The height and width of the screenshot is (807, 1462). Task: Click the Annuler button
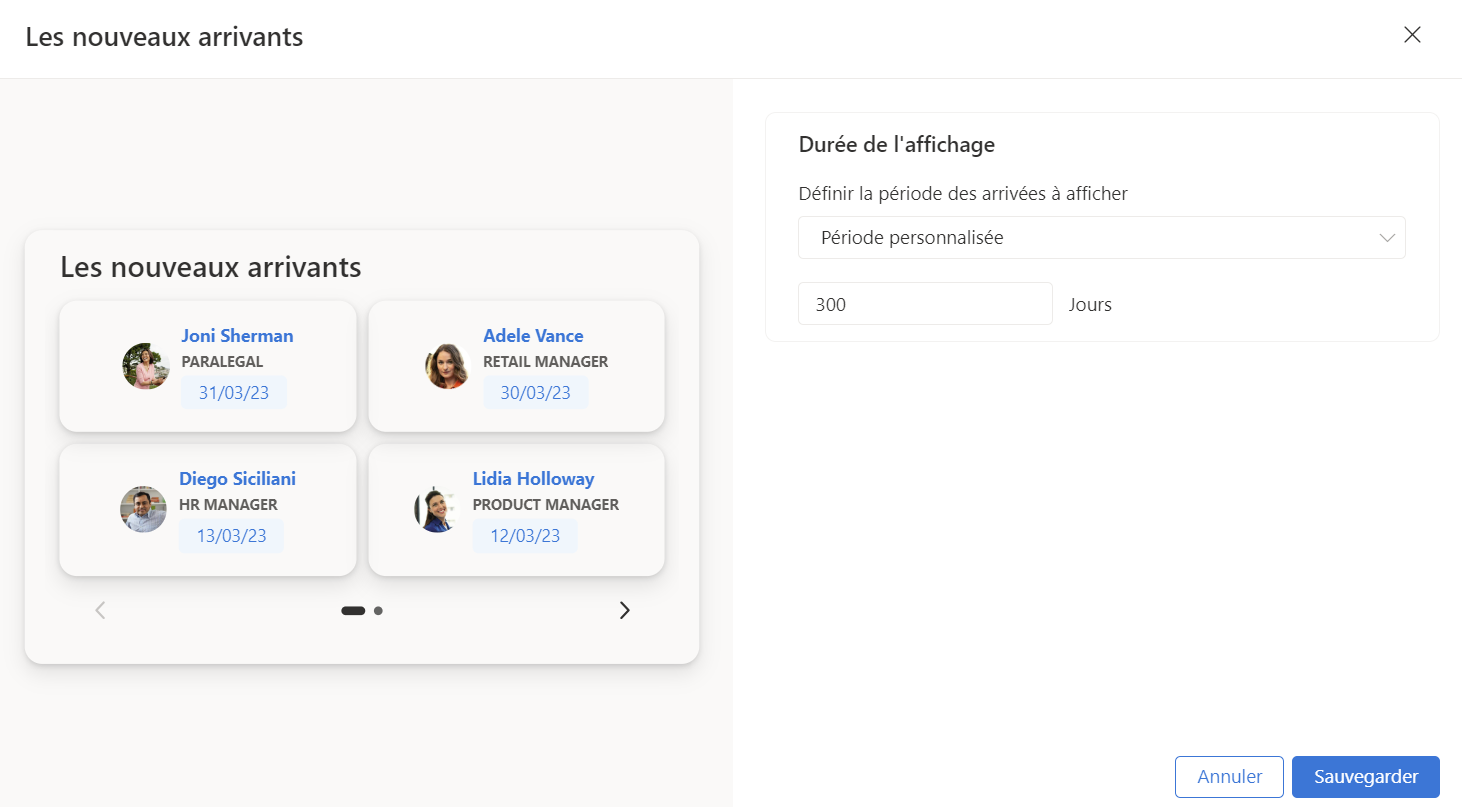click(1229, 777)
